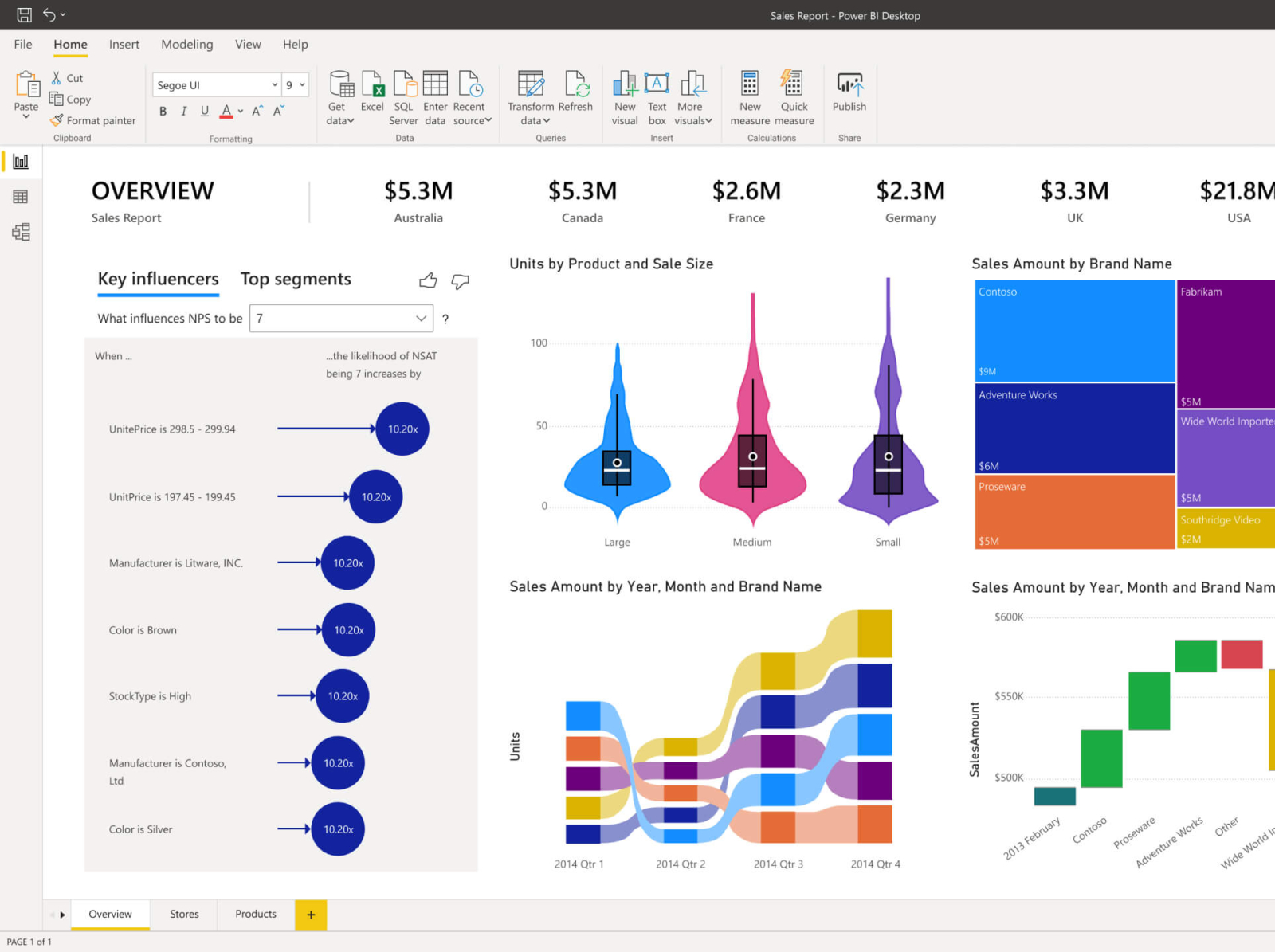Create a Quick measure
Screen dimensions: 1275x952
point(794,97)
